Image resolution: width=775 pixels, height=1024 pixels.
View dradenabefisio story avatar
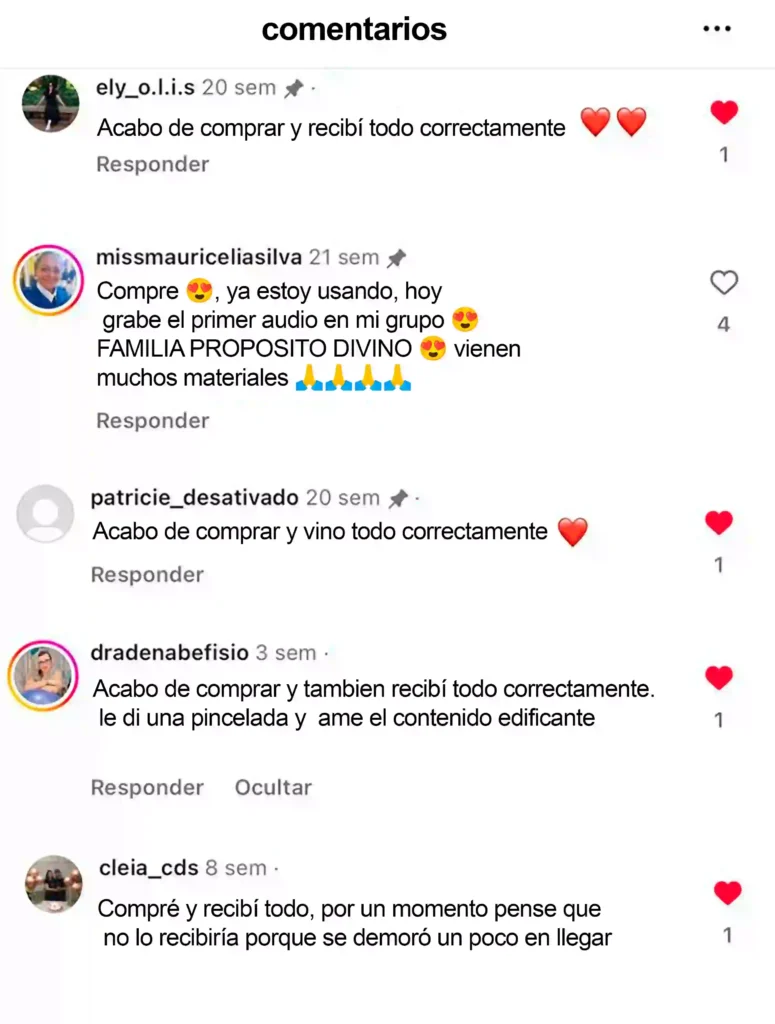coord(43,675)
